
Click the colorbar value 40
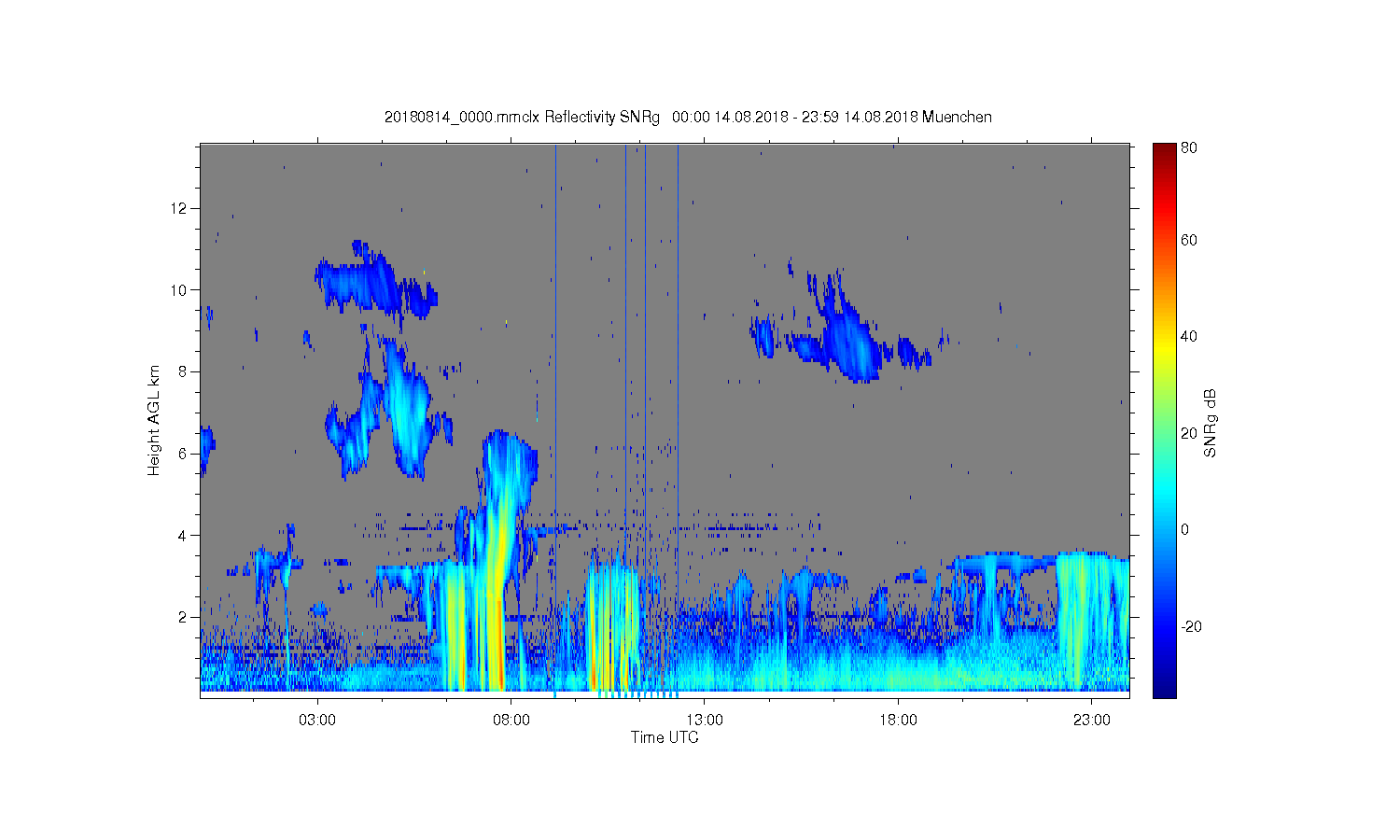1189,336
